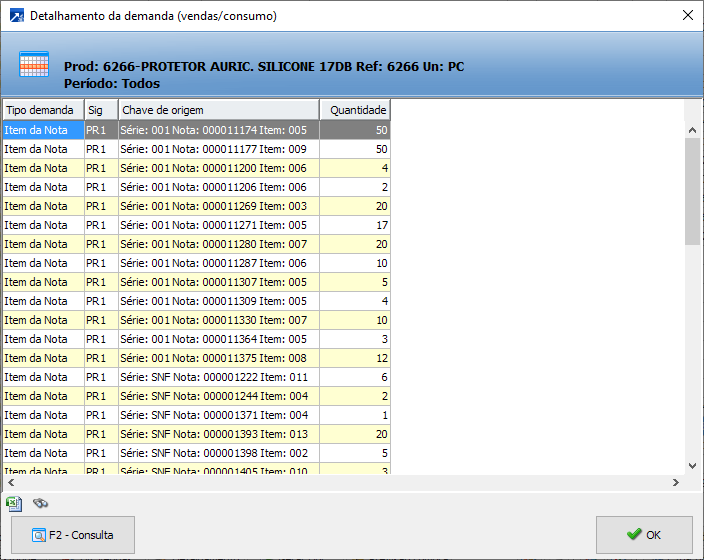Click quantity 12 in Nota 000011375 row
Image resolution: width=704 pixels, height=560 pixels.
355,358
